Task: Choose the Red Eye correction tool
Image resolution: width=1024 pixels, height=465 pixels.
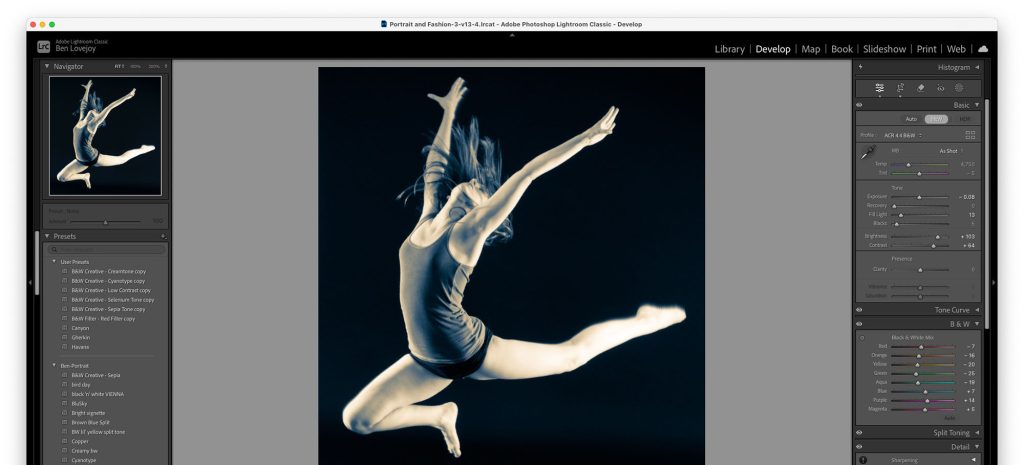Action: coord(939,88)
